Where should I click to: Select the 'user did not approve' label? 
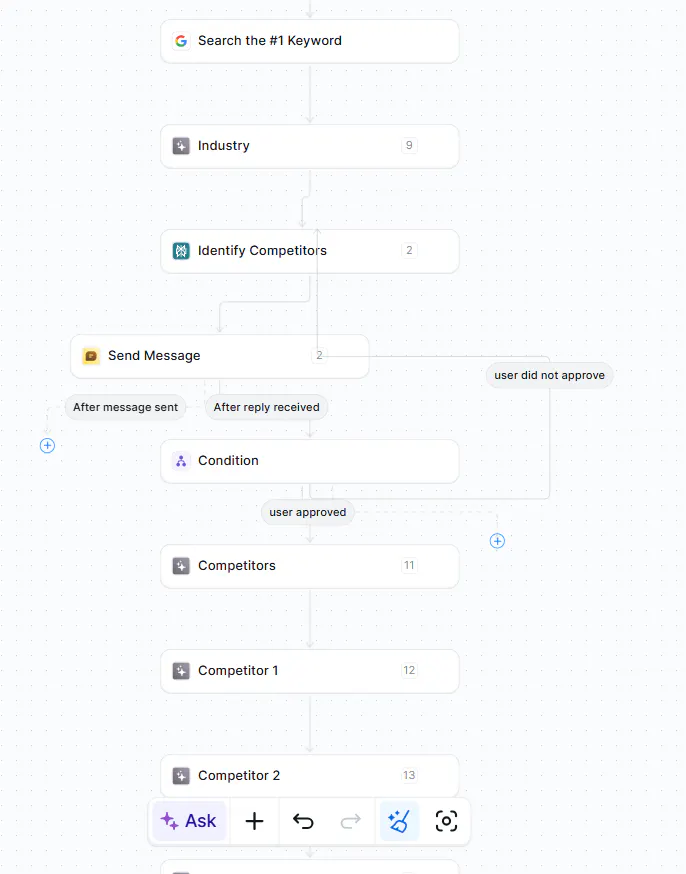[549, 376]
